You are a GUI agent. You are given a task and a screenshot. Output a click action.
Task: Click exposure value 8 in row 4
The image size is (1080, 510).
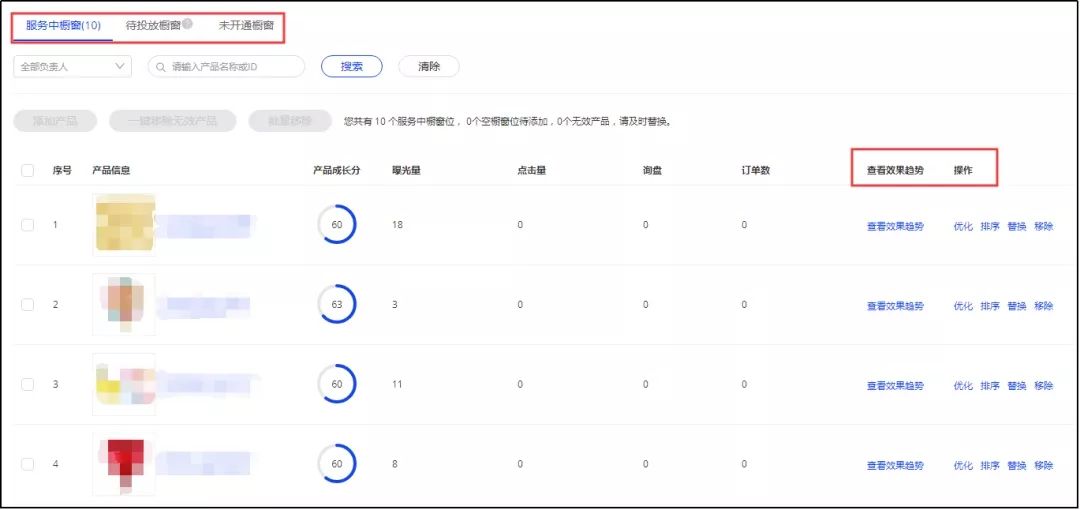click(x=395, y=465)
